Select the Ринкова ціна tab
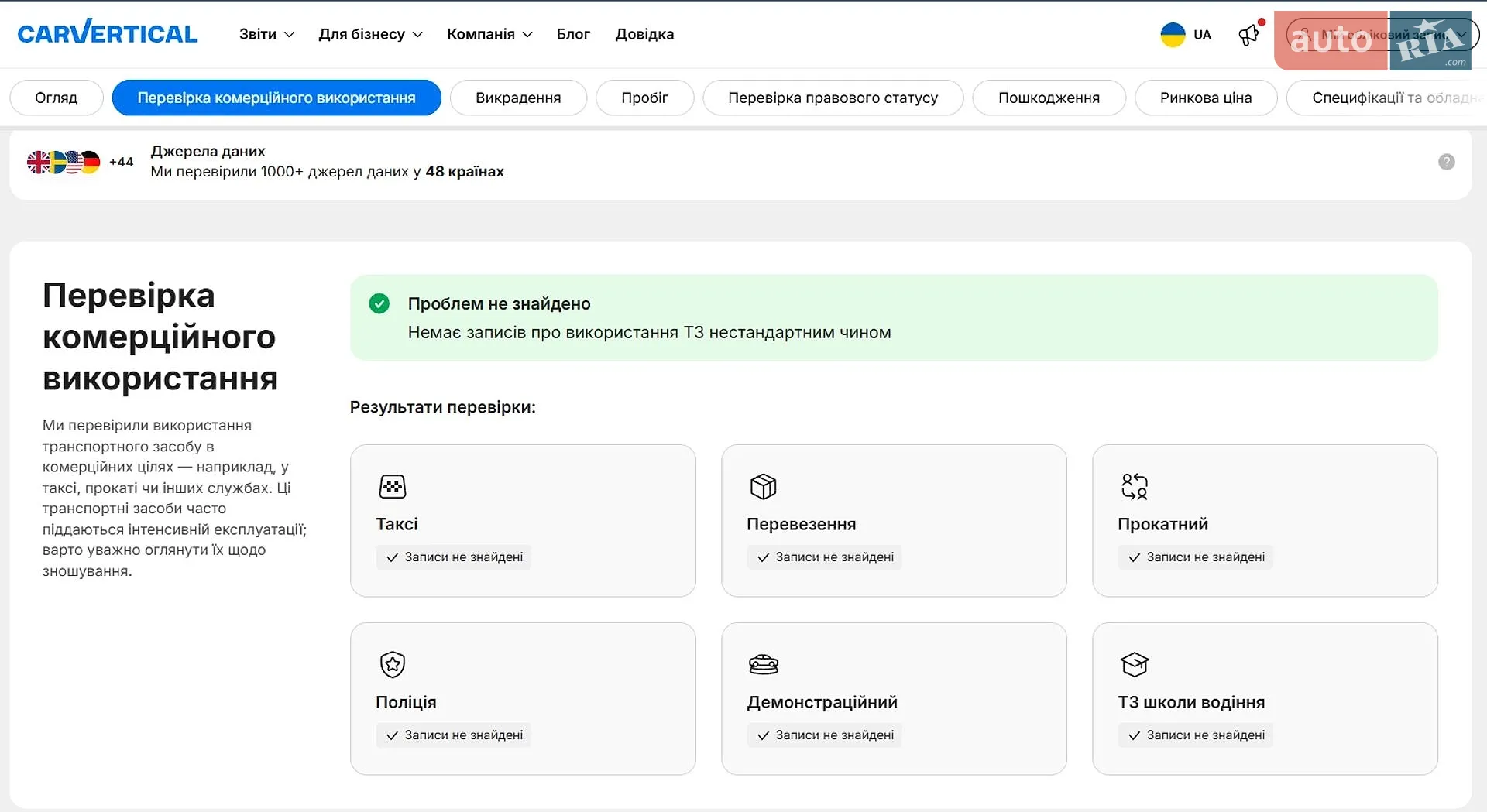 click(x=1206, y=98)
